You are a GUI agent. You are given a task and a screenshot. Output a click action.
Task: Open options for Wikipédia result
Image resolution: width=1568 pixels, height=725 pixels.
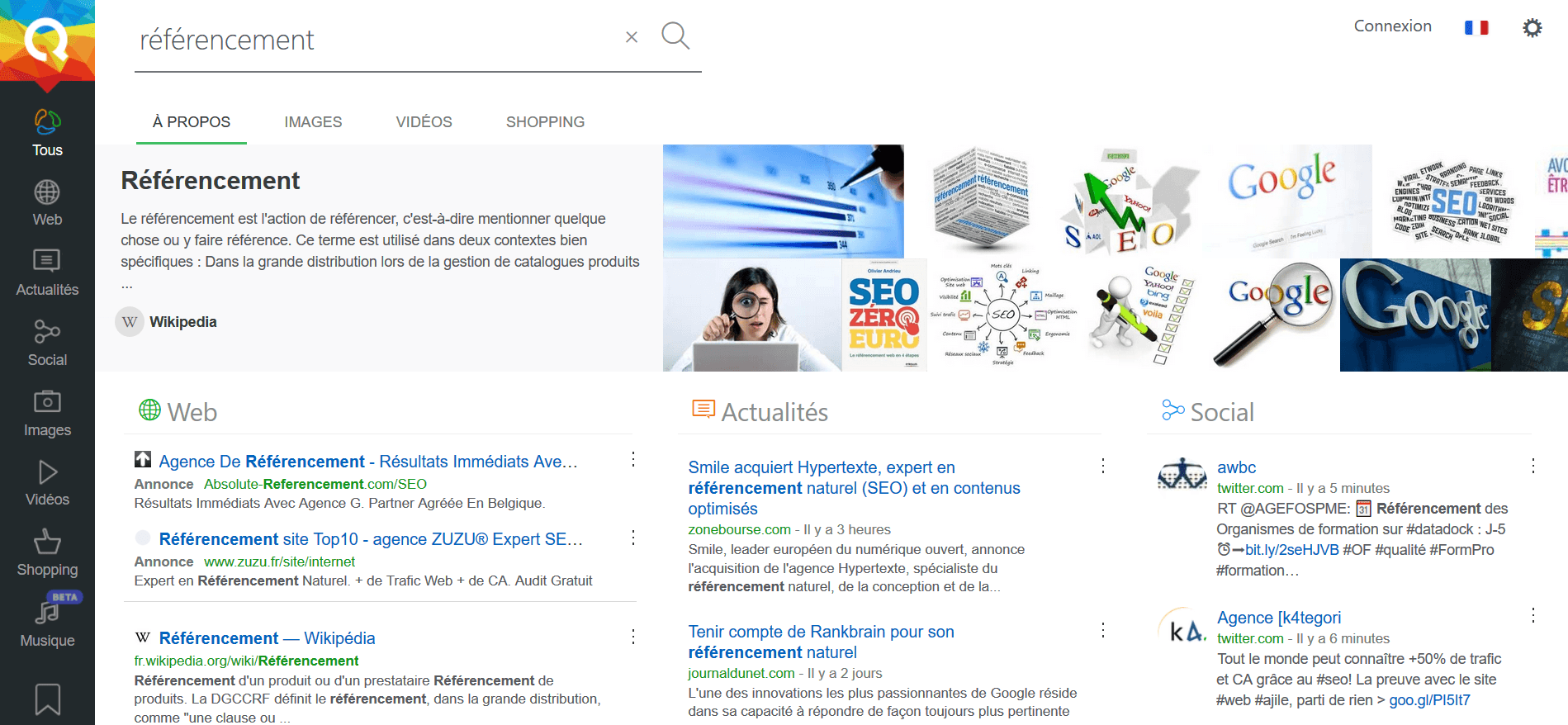(633, 637)
